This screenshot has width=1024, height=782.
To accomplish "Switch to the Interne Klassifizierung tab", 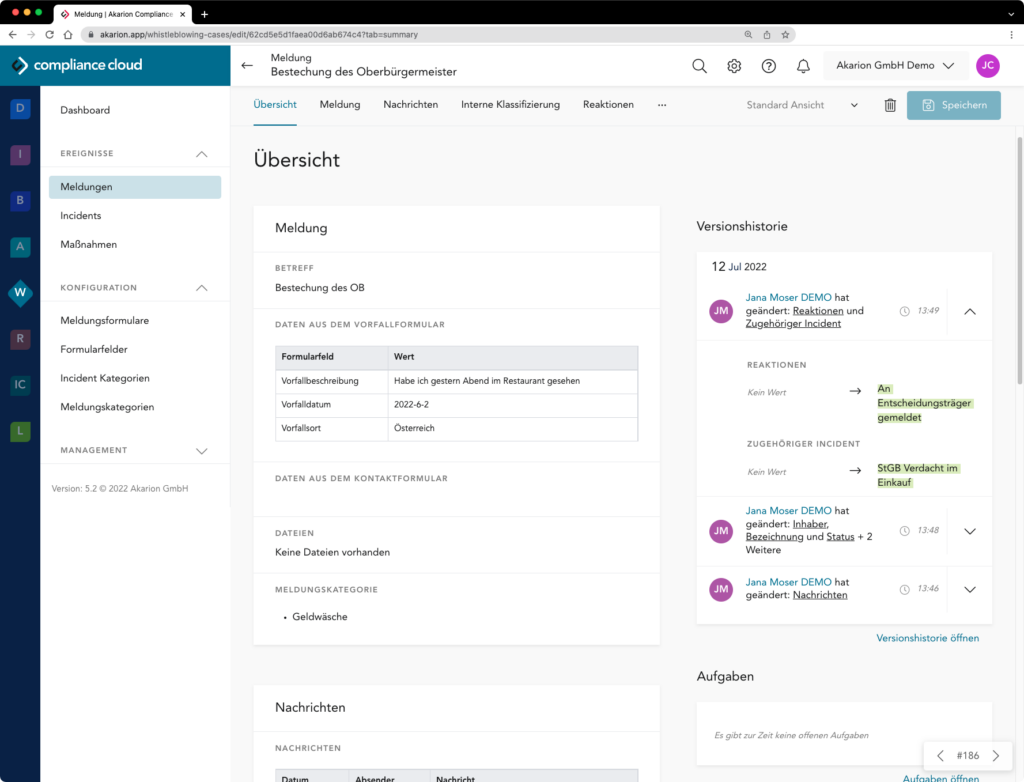I will (x=510, y=104).
